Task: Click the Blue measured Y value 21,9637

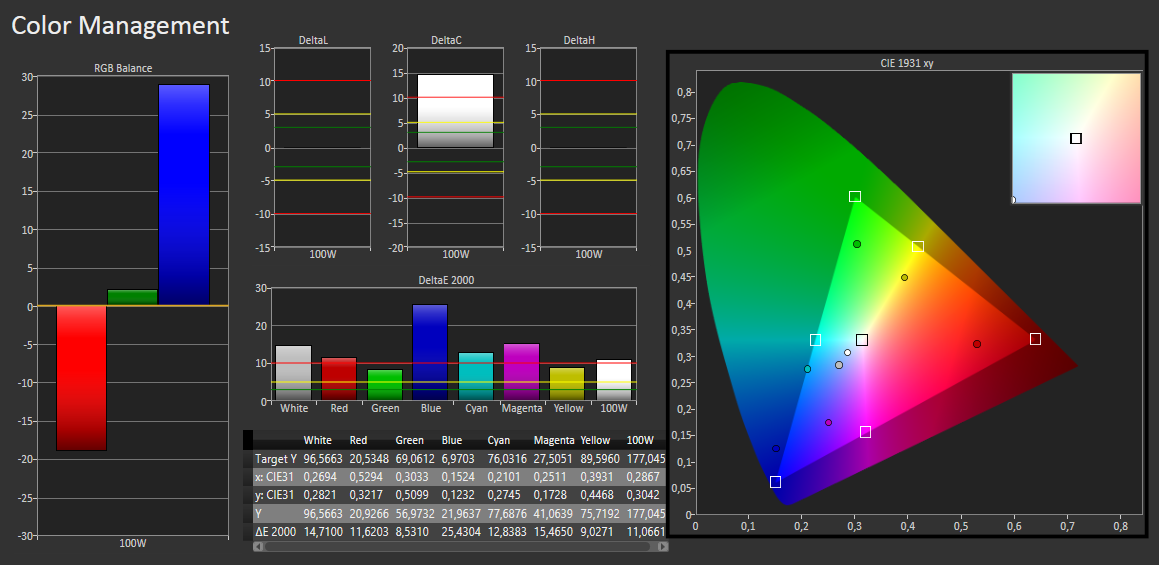Action: point(461,513)
